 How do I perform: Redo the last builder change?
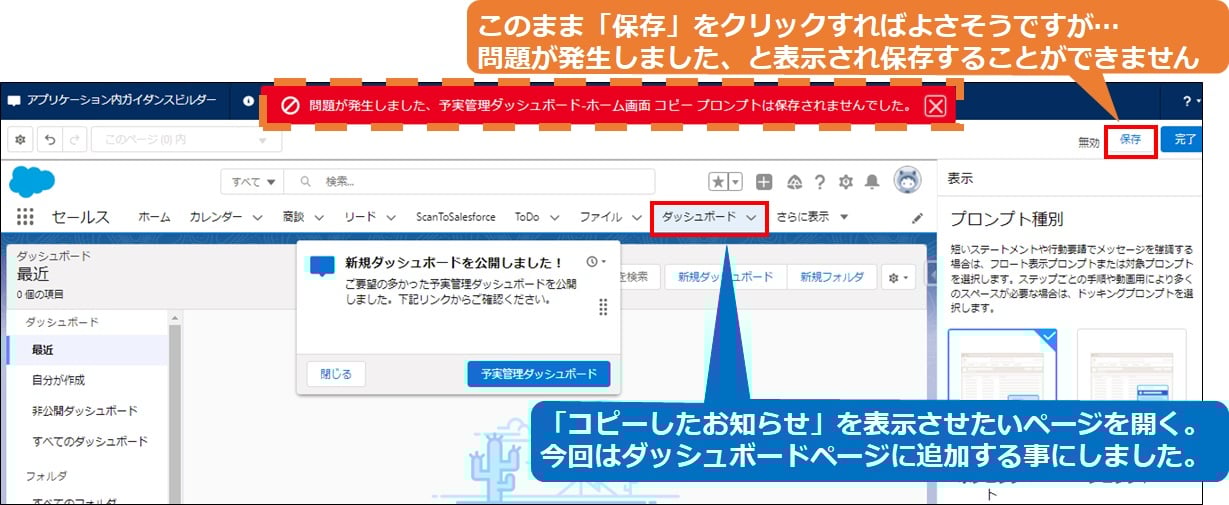[x=74, y=140]
